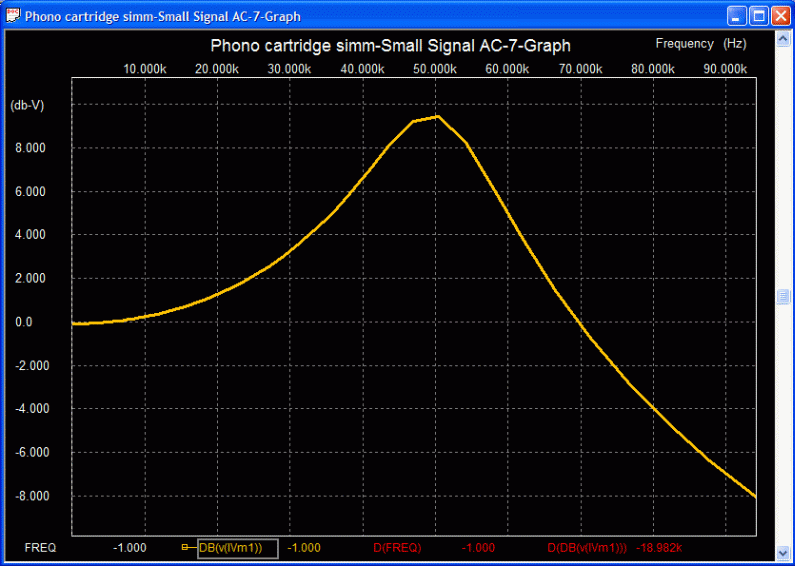Click the (db-V) Y-axis unit label
This screenshot has width=795, height=566.
[x=28, y=105]
